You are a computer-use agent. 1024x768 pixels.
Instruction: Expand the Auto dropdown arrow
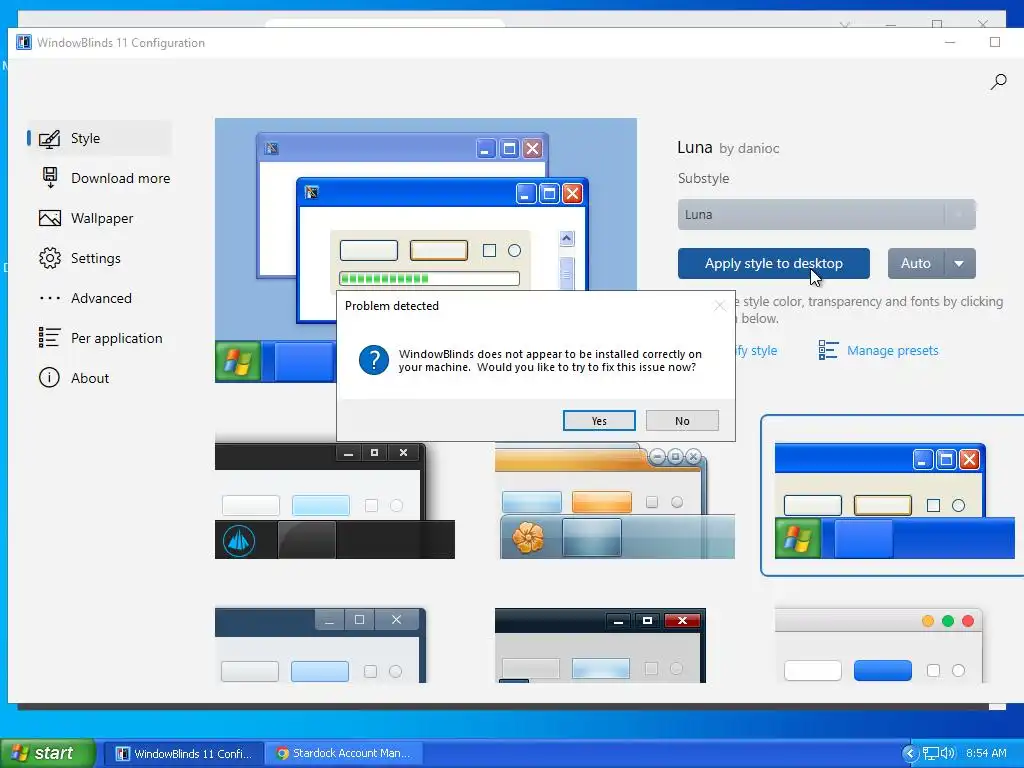coord(959,263)
